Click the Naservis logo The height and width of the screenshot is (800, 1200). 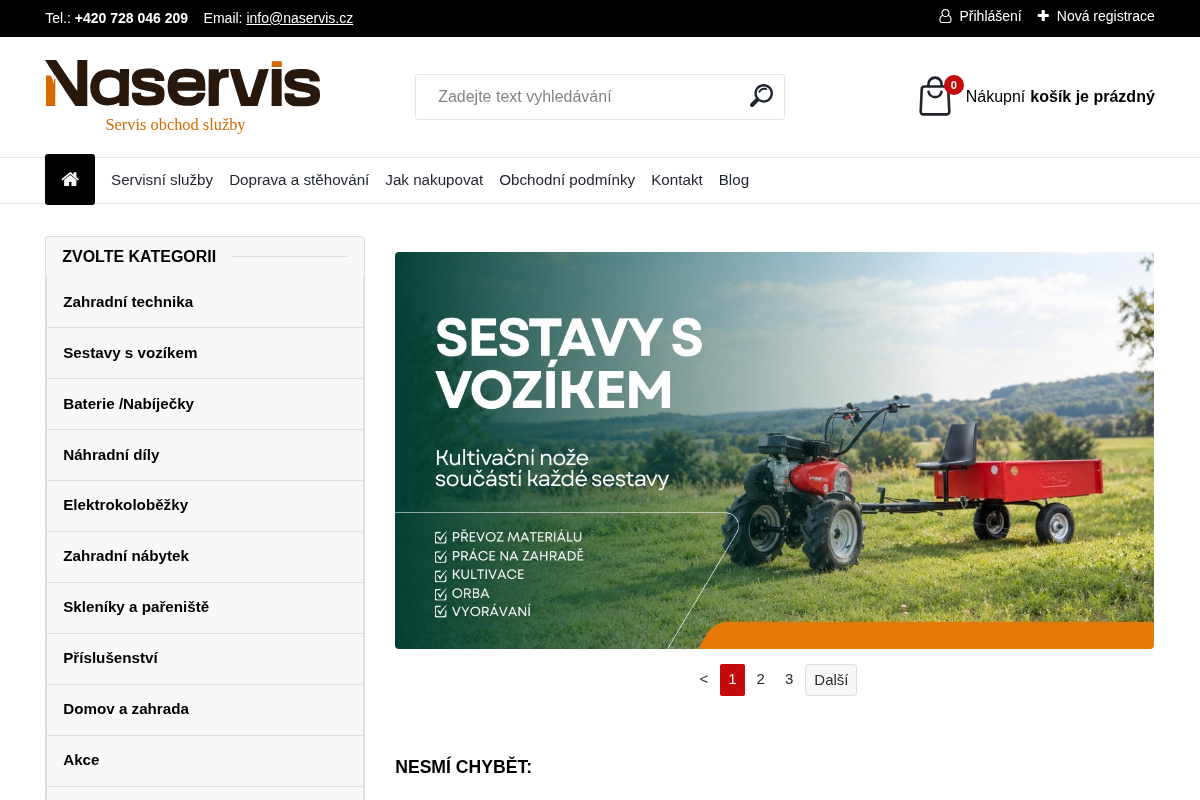coord(183,84)
